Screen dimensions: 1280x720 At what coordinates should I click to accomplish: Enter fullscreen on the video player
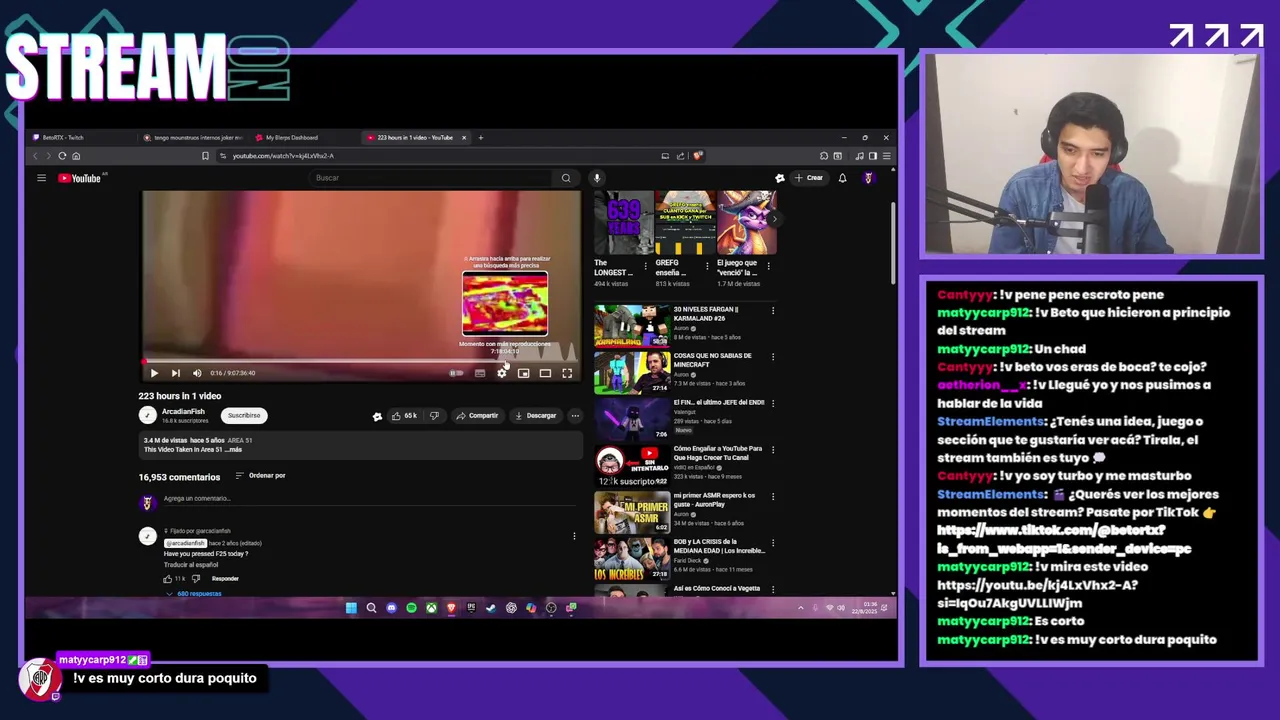(567, 373)
